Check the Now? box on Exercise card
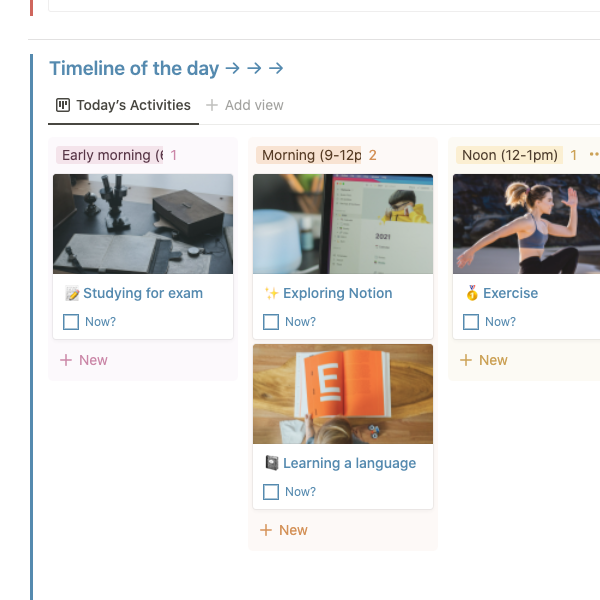 click(x=471, y=322)
